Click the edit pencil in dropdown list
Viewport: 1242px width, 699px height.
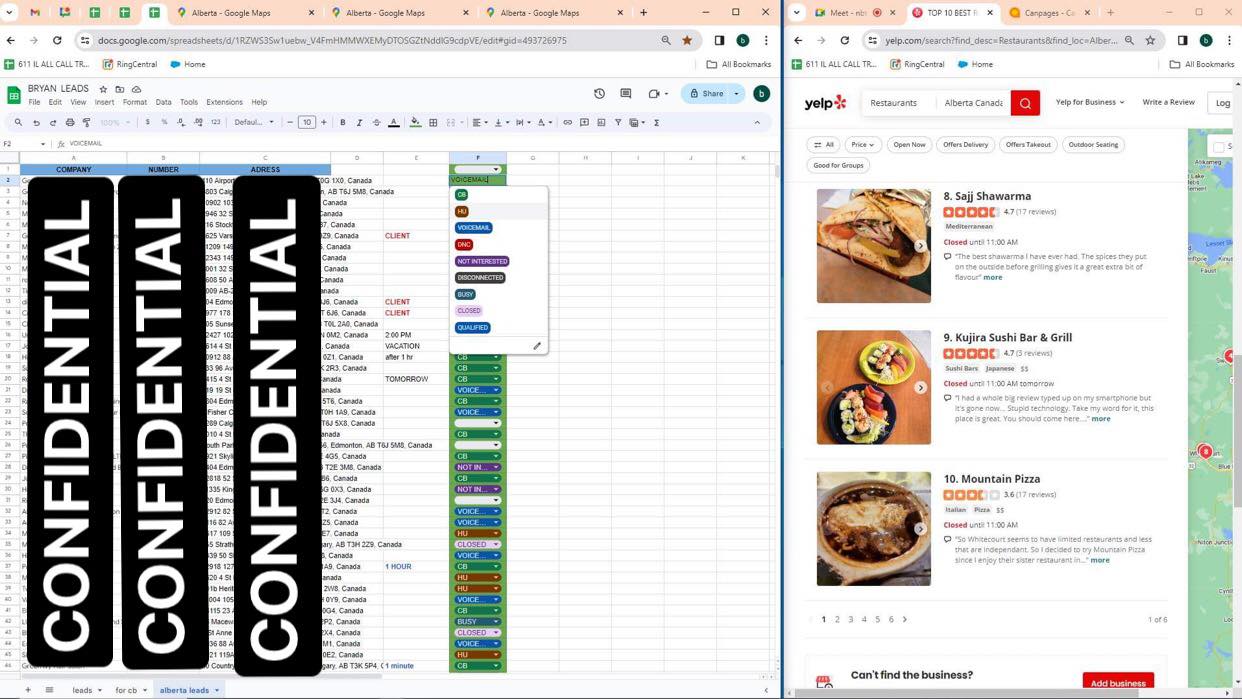point(537,346)
